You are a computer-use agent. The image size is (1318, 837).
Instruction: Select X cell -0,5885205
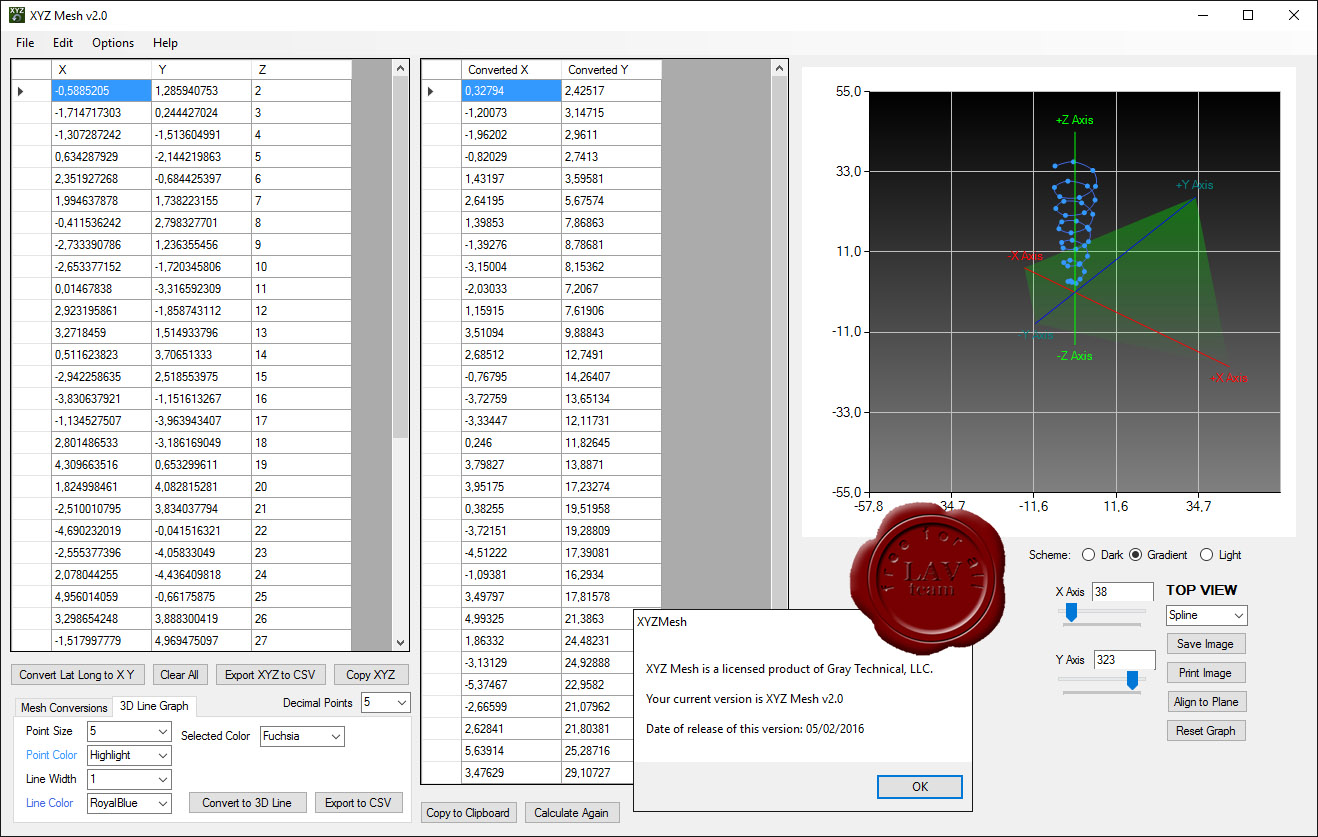coord(101,91)
